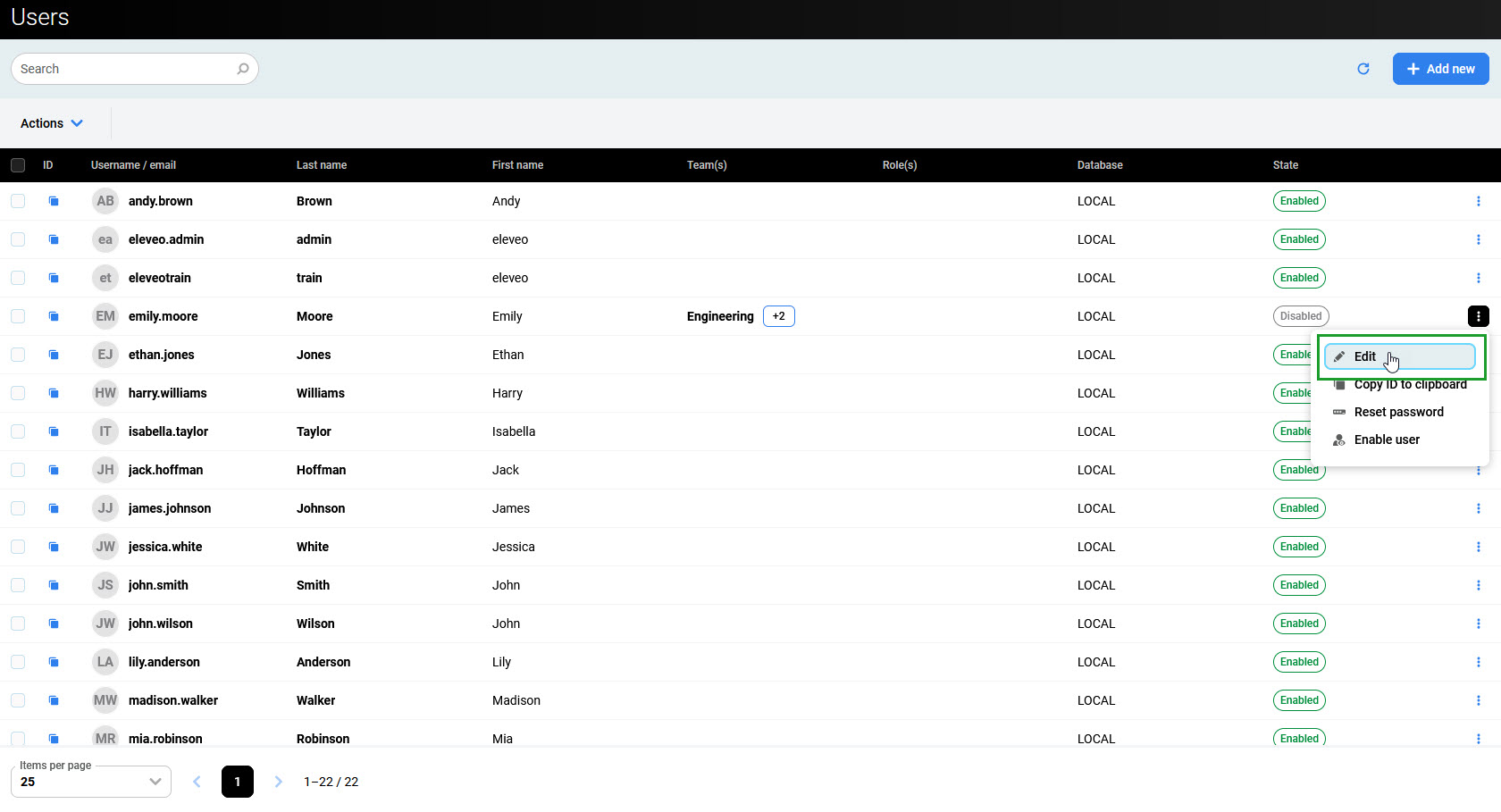Click the copy ID icon for jessica.white
Viewport: 1501px width, 812px height.
(54, 547)
